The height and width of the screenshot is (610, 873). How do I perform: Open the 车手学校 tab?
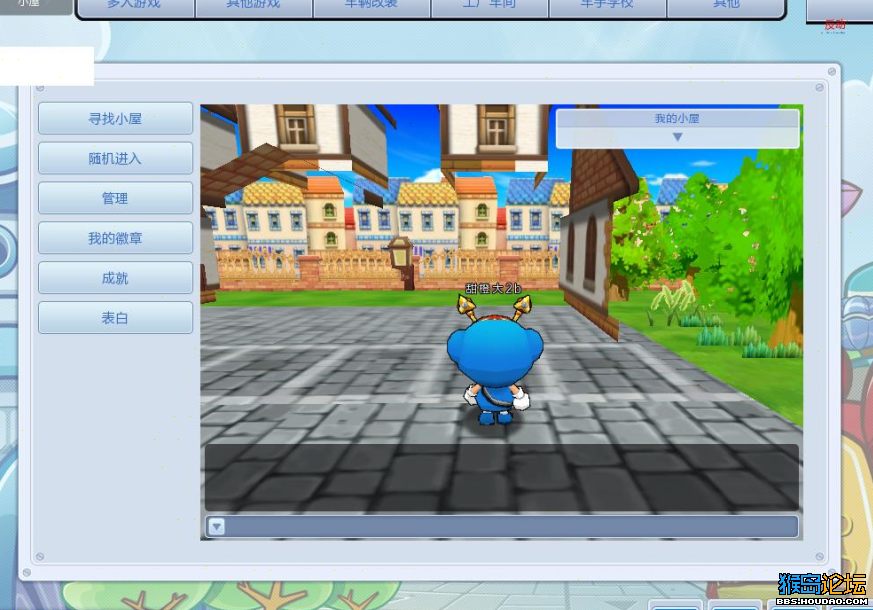pos(607,7)
